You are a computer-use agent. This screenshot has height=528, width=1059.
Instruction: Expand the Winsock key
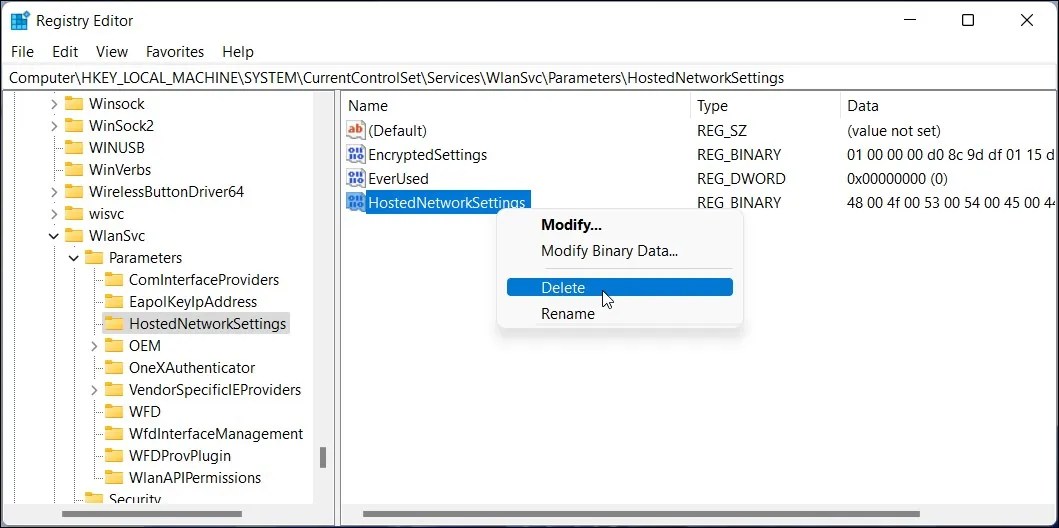click(53, 104)
